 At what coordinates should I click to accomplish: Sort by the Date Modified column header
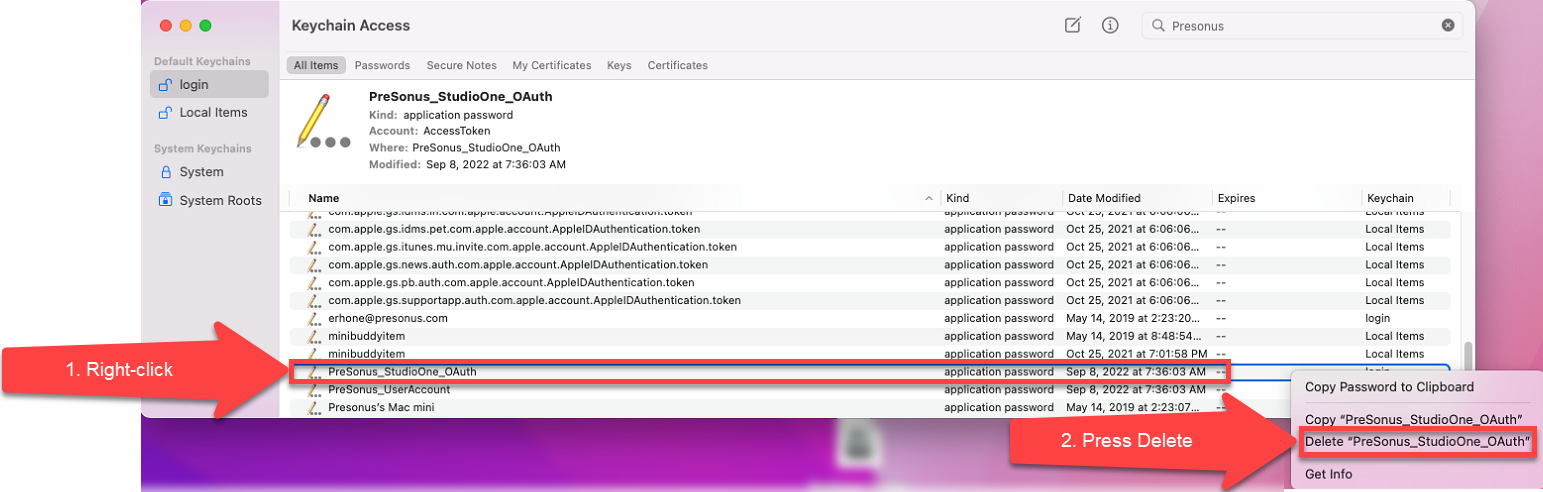point(1104,198)
